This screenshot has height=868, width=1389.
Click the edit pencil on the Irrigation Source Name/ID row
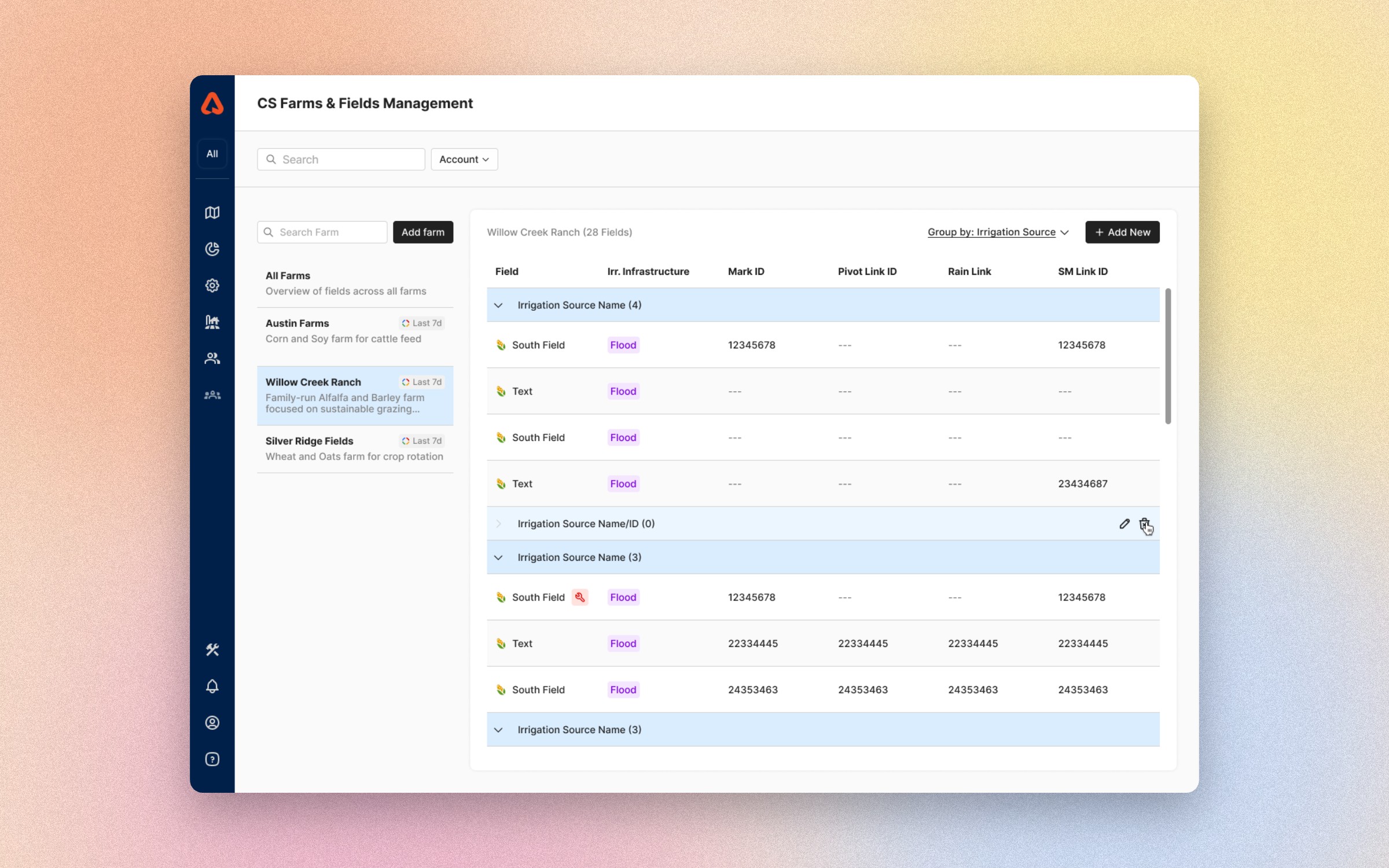1124,524
